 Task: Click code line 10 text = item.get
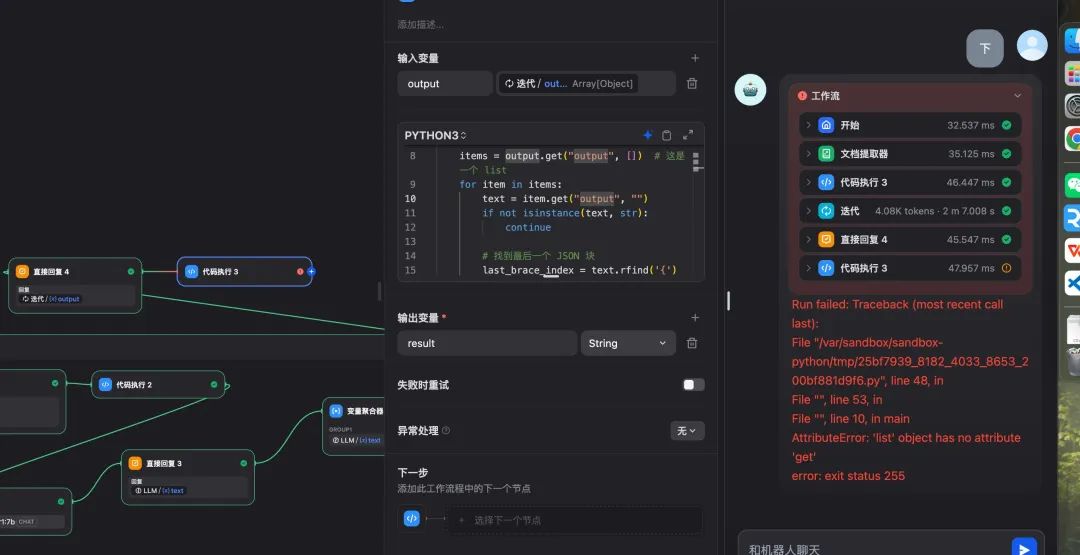pos(565,198)
